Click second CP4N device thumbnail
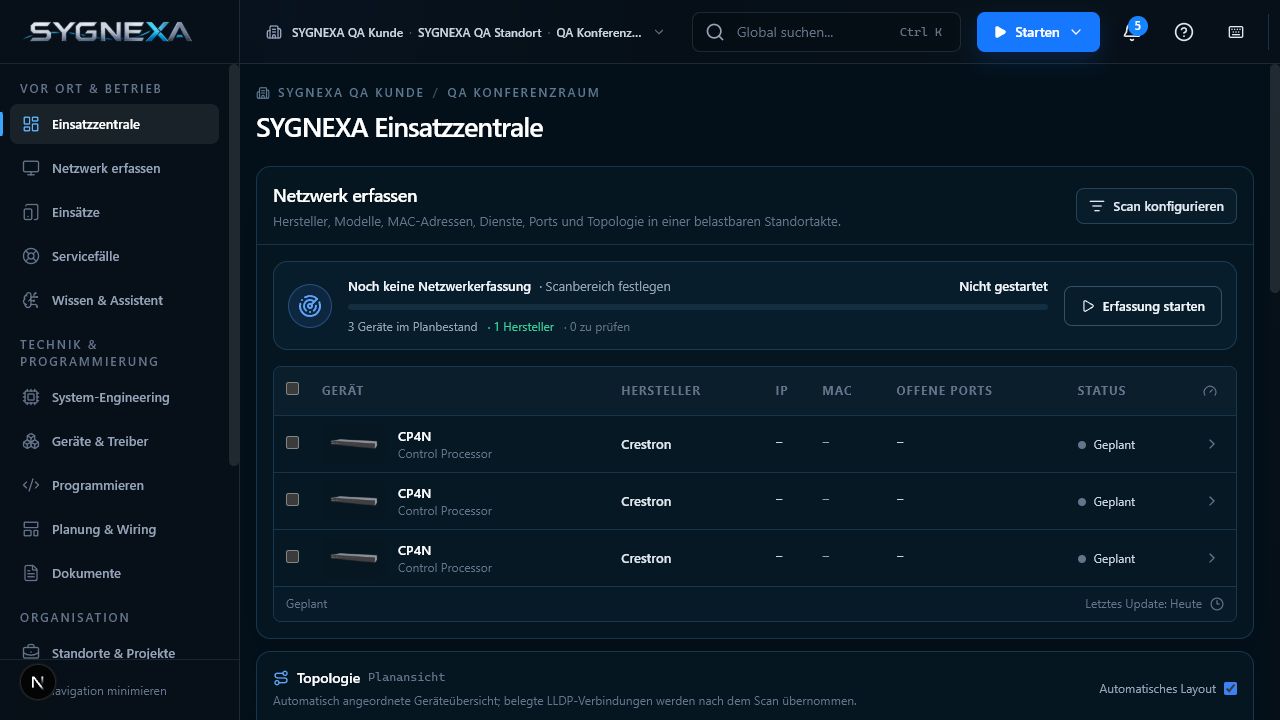 click(x=354, y=501)
